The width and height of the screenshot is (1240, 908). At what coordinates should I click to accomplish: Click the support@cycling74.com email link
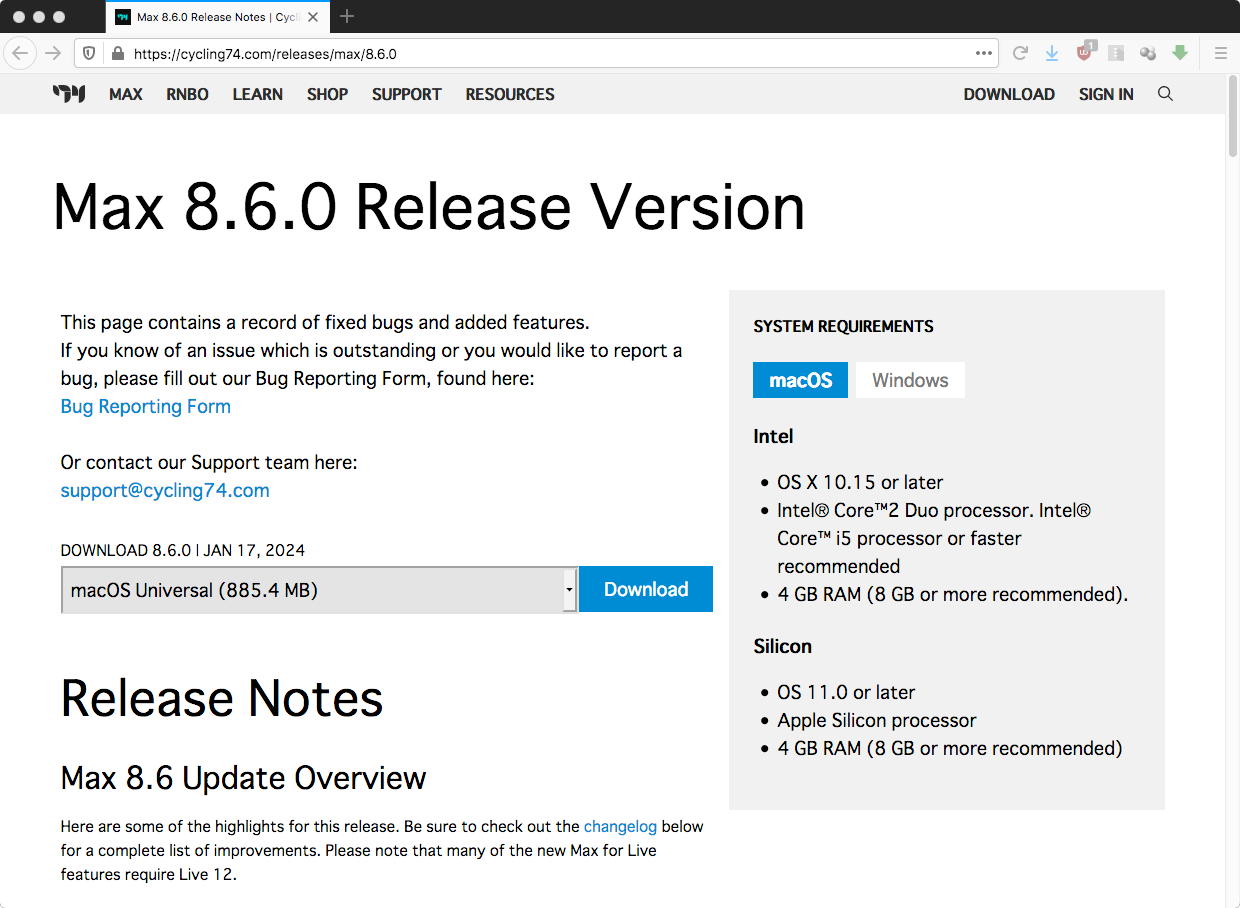click(165, 490)
